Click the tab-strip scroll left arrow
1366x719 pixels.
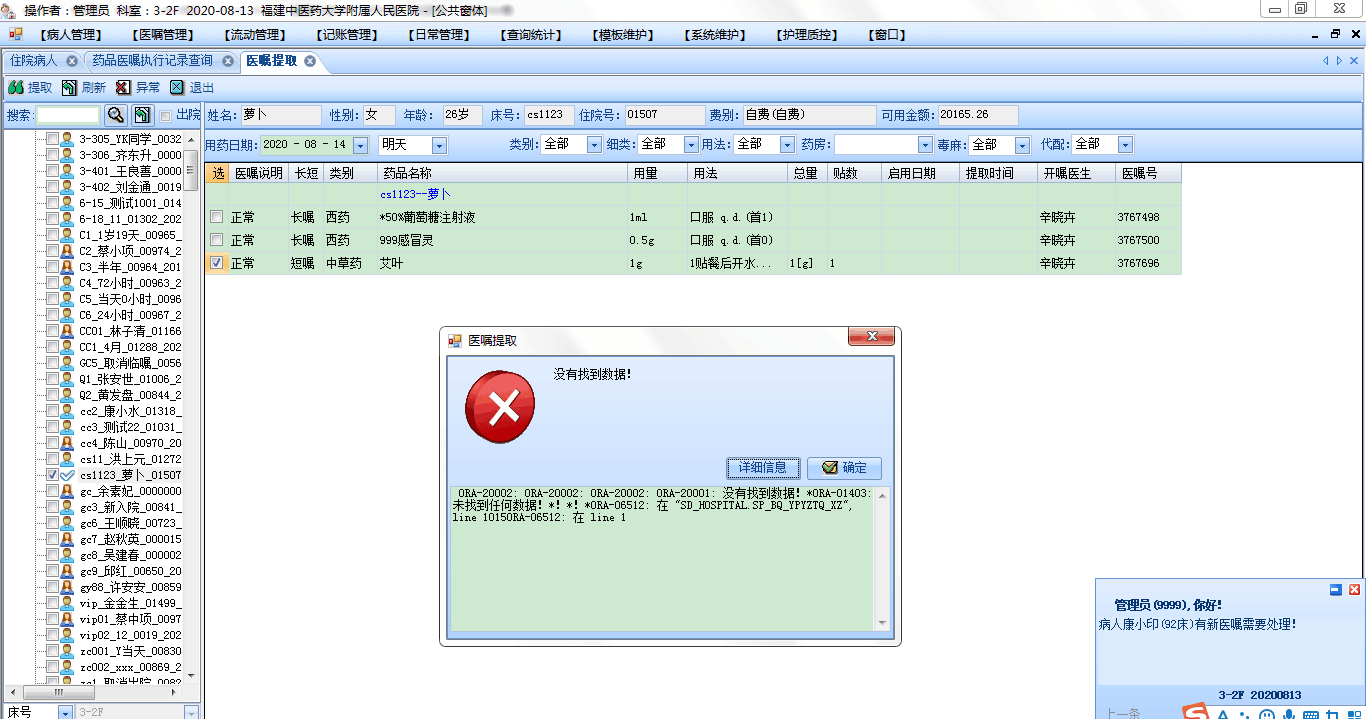[1325, 61]
